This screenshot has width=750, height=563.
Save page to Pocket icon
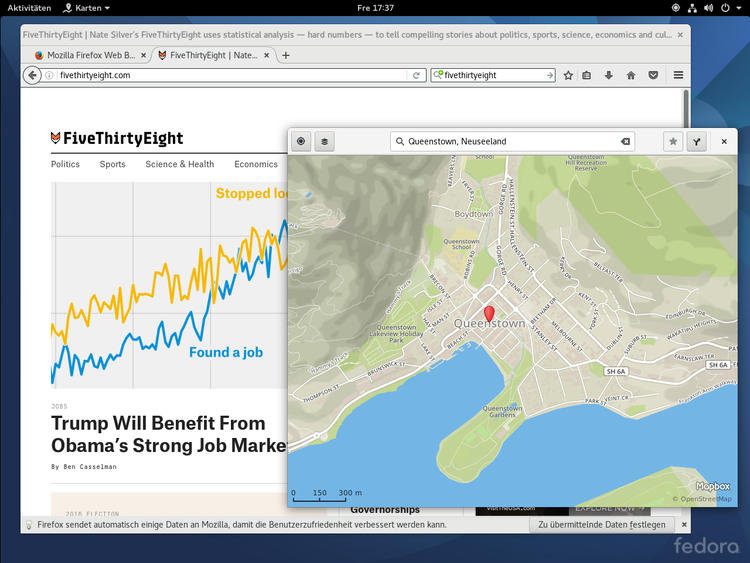(x=653, y=75)
